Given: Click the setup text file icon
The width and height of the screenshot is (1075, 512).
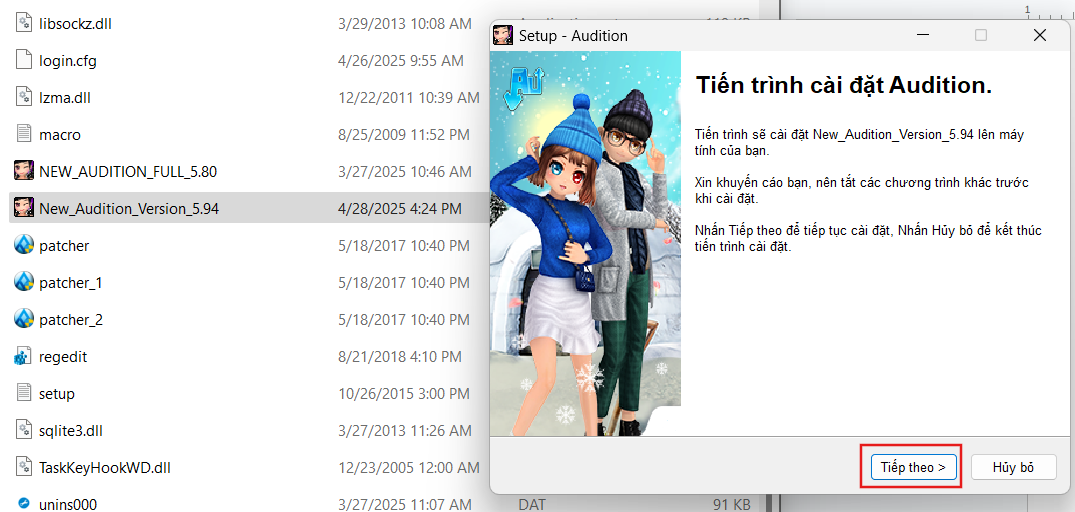Looking at the screenshot, I should 24,394.
